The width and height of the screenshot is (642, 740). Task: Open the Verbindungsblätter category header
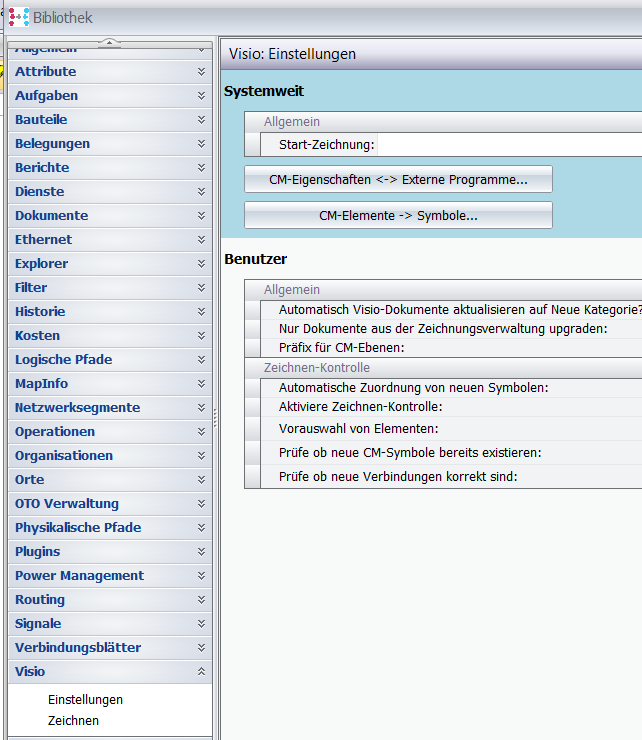pos(110,648)
